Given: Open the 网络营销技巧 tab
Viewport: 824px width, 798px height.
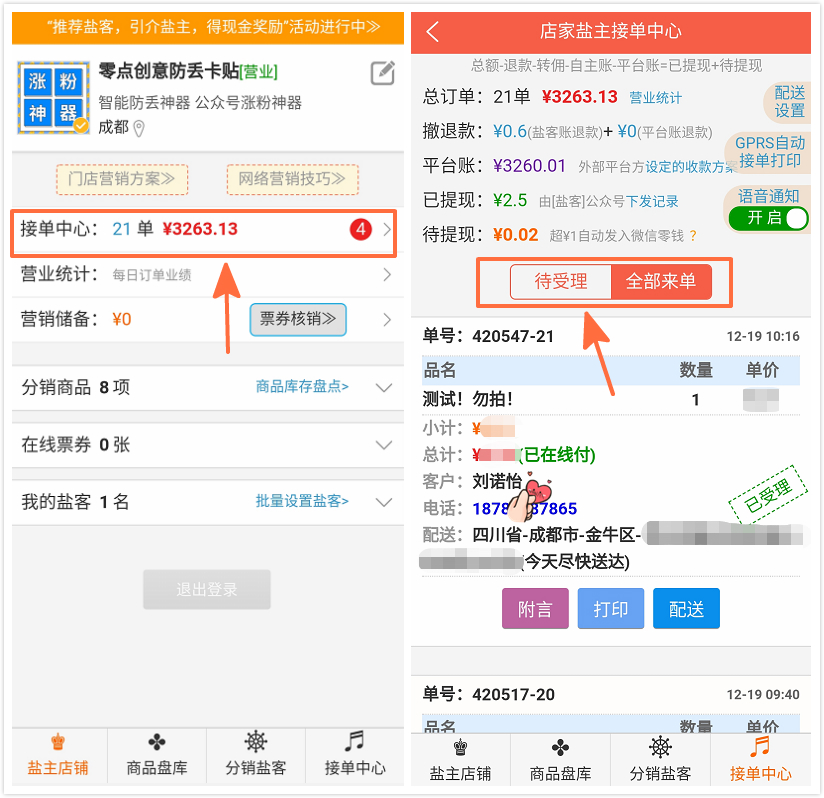Looking at the screenshot, I should coord(292,180).
